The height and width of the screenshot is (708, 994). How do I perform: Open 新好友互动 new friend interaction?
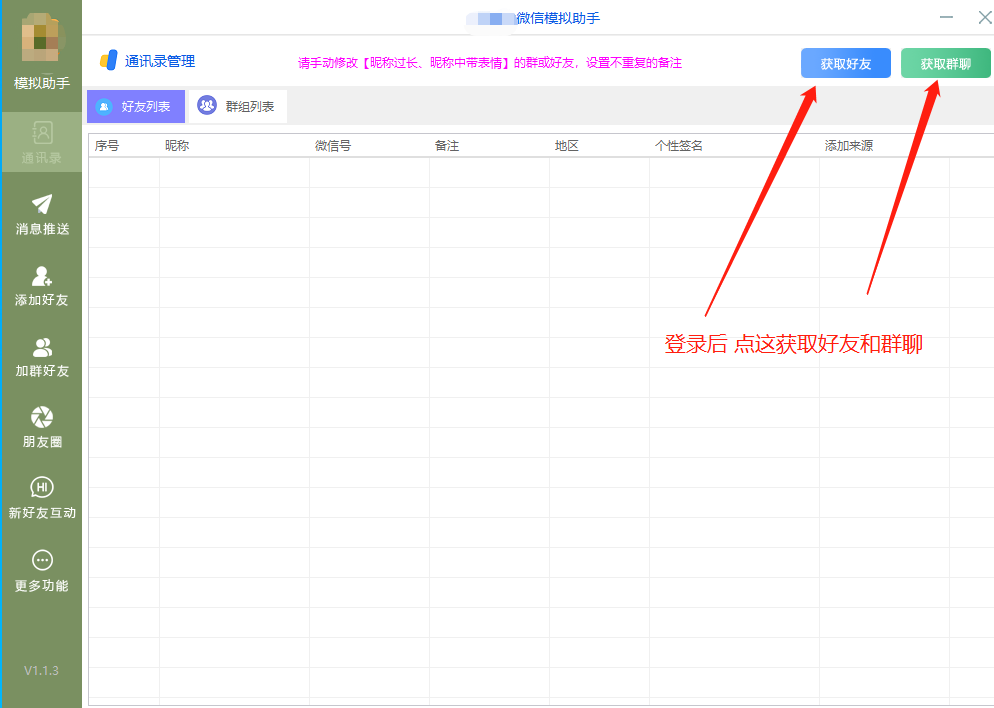tap(42, 498)
